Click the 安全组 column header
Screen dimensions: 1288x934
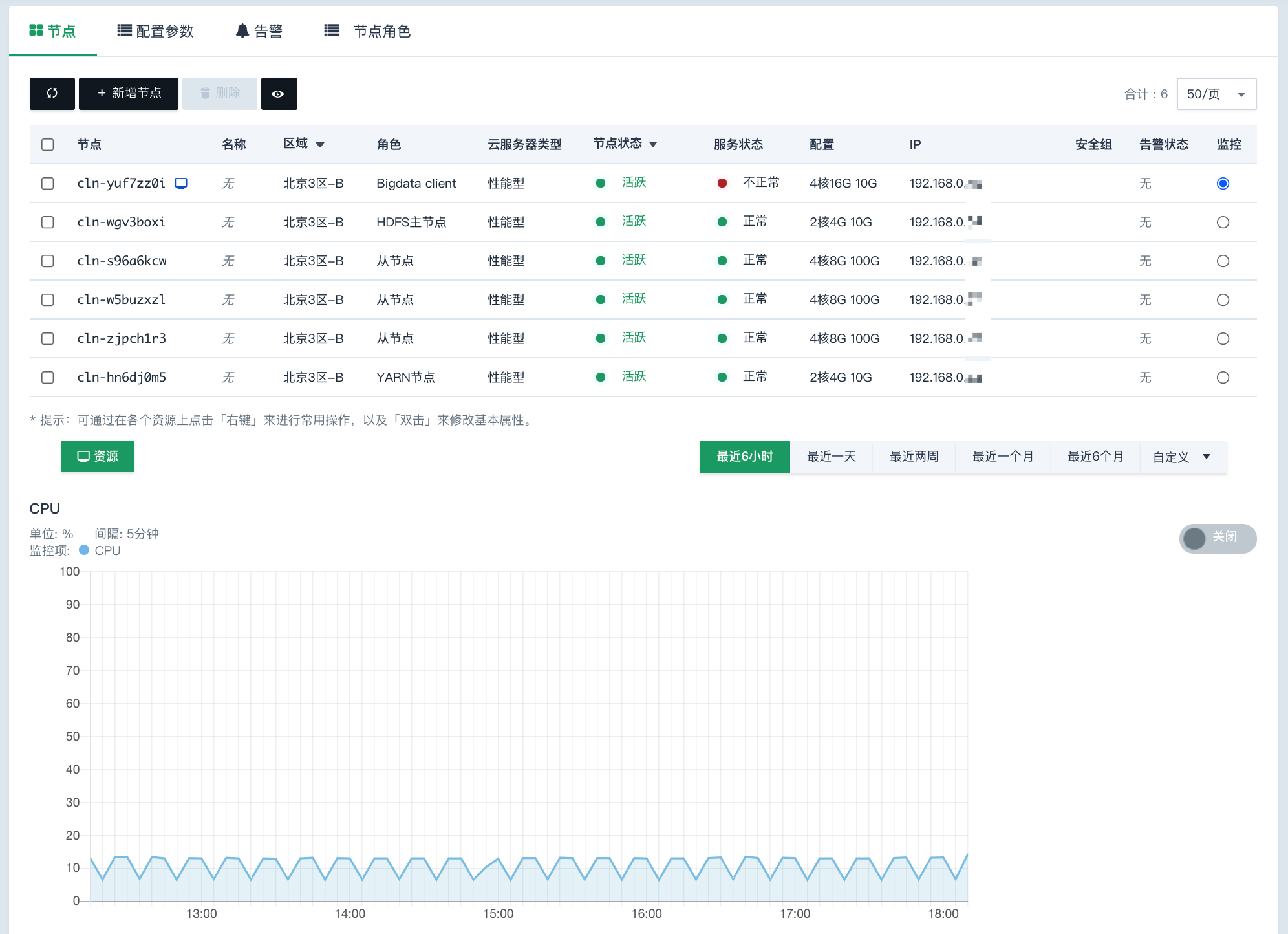(x=1093, y=144)
